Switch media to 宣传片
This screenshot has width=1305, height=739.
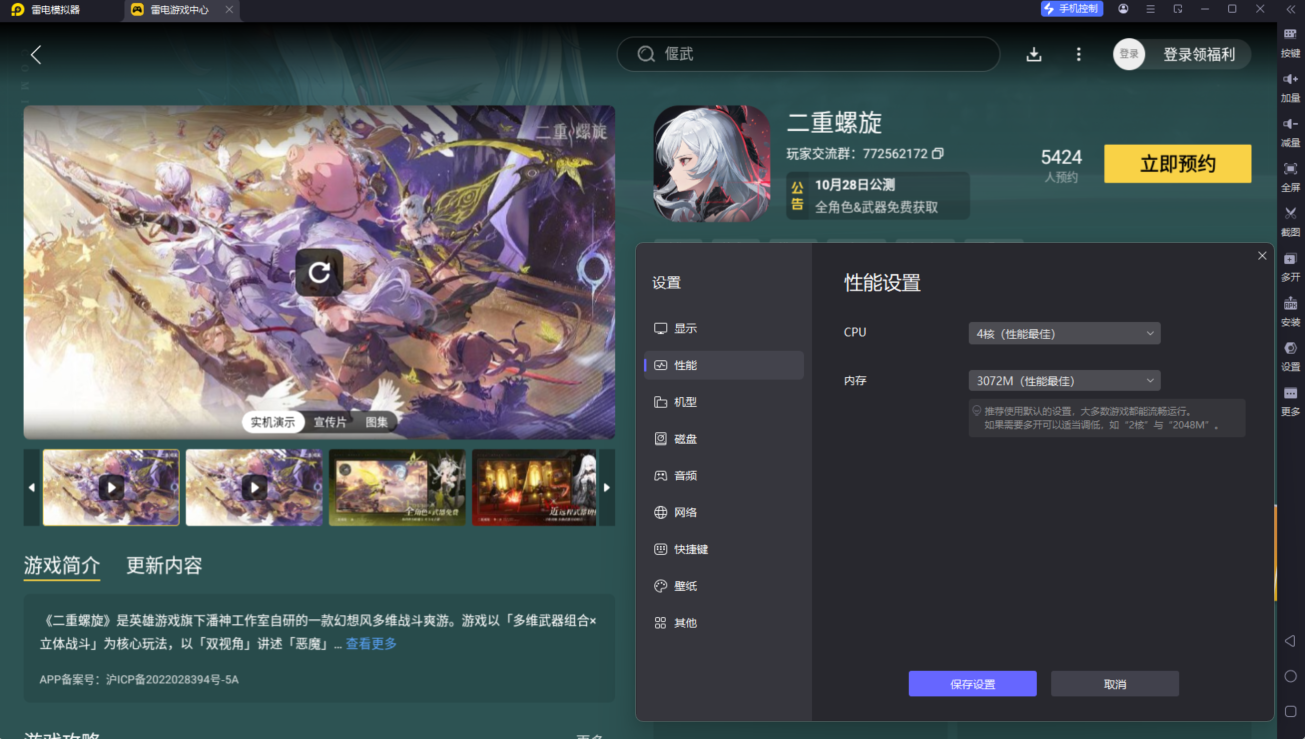click(x=330, y=422)
